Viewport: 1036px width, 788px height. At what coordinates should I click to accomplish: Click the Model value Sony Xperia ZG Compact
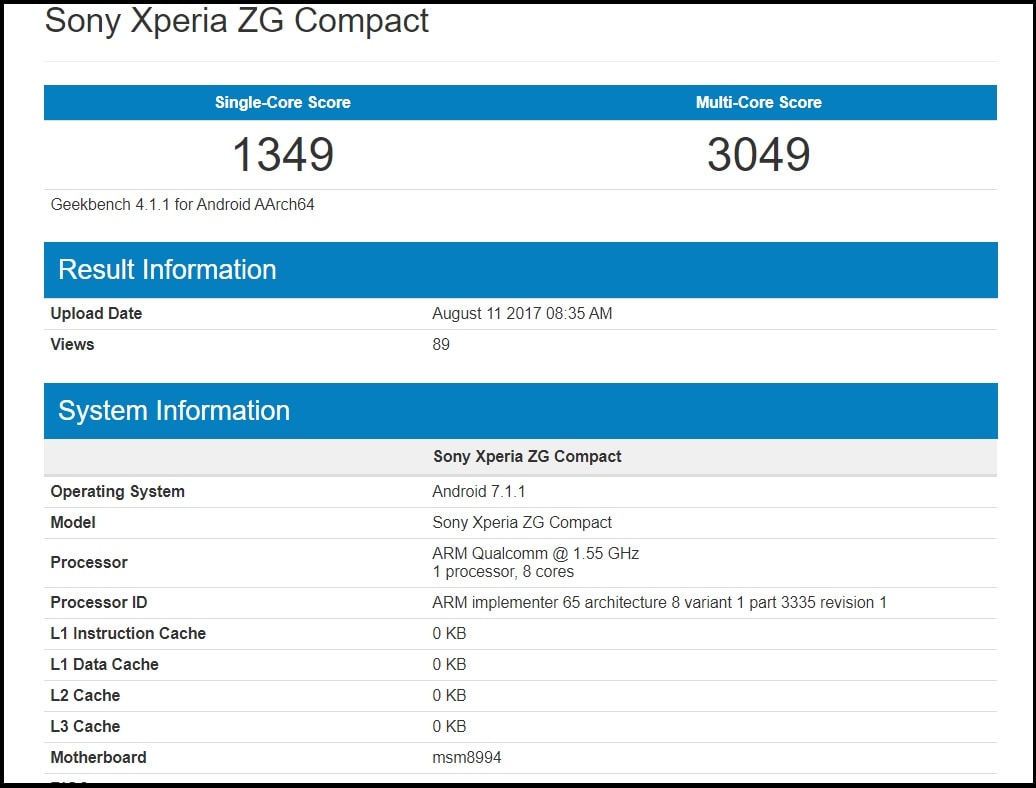522,522
